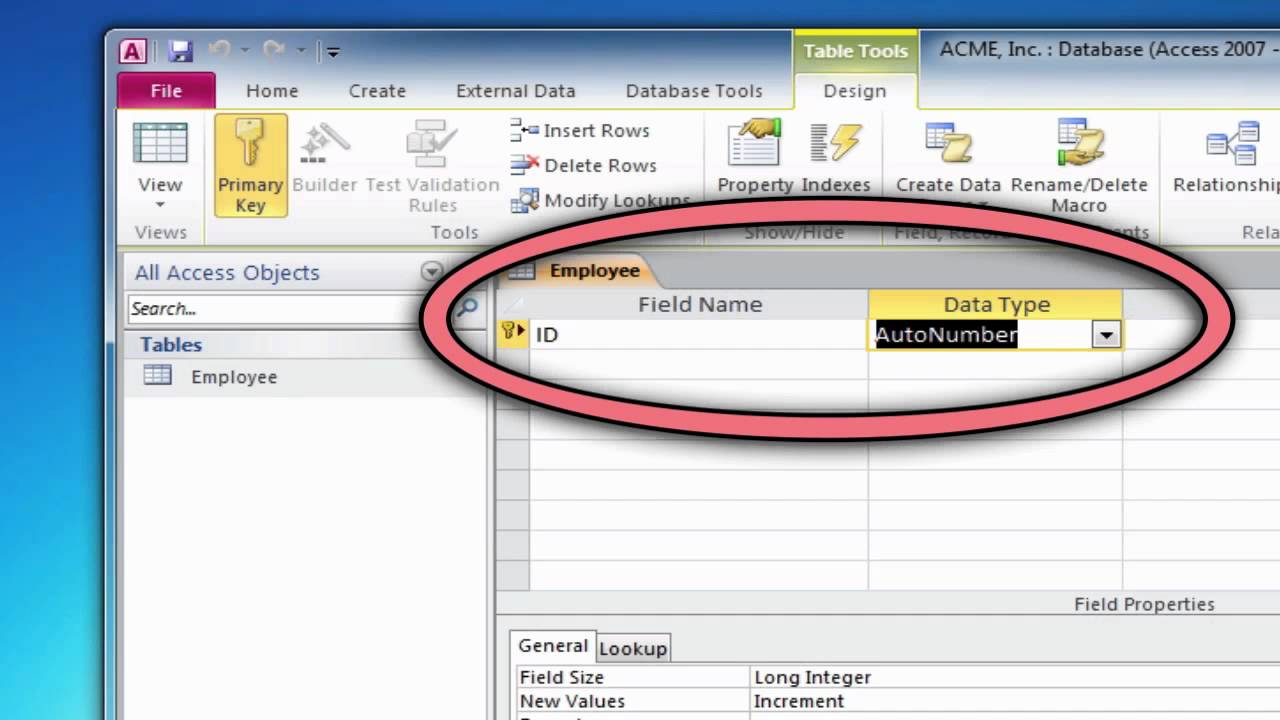The height and width of the screenshot is (720, 1280).
Task: Select the Design tab under Table Tools
Action: [855, 90]
